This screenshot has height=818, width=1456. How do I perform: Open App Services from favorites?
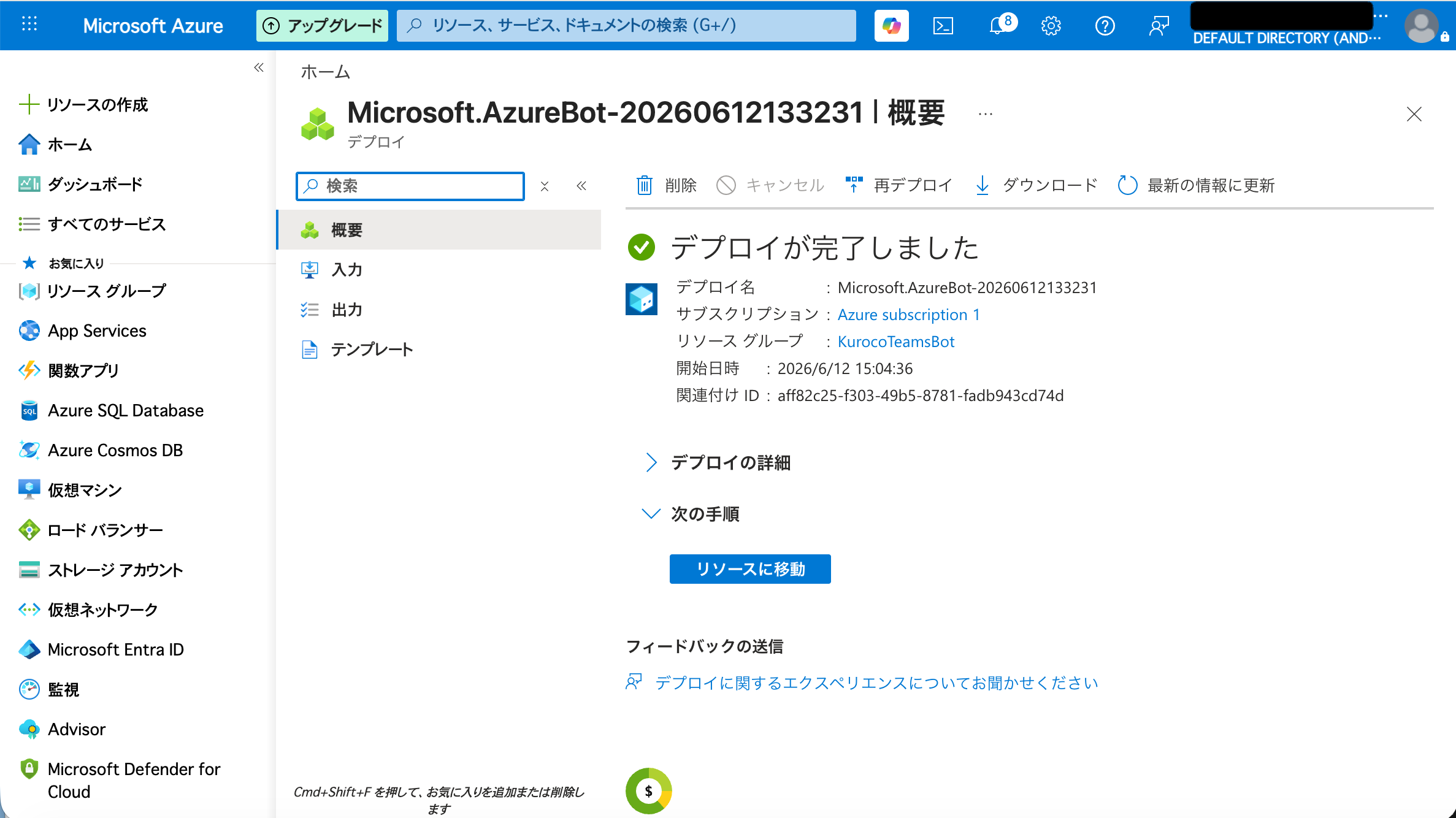(82, 331)
